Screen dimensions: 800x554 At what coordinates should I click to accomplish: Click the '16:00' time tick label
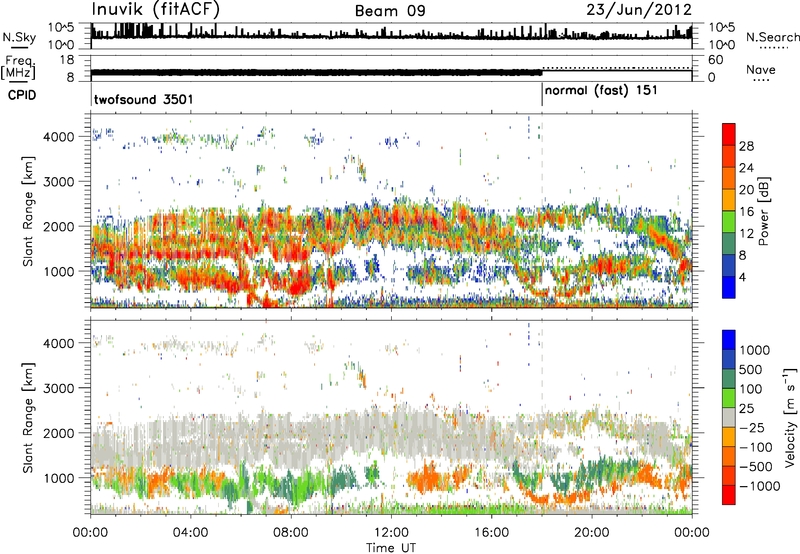coord(491,533)
